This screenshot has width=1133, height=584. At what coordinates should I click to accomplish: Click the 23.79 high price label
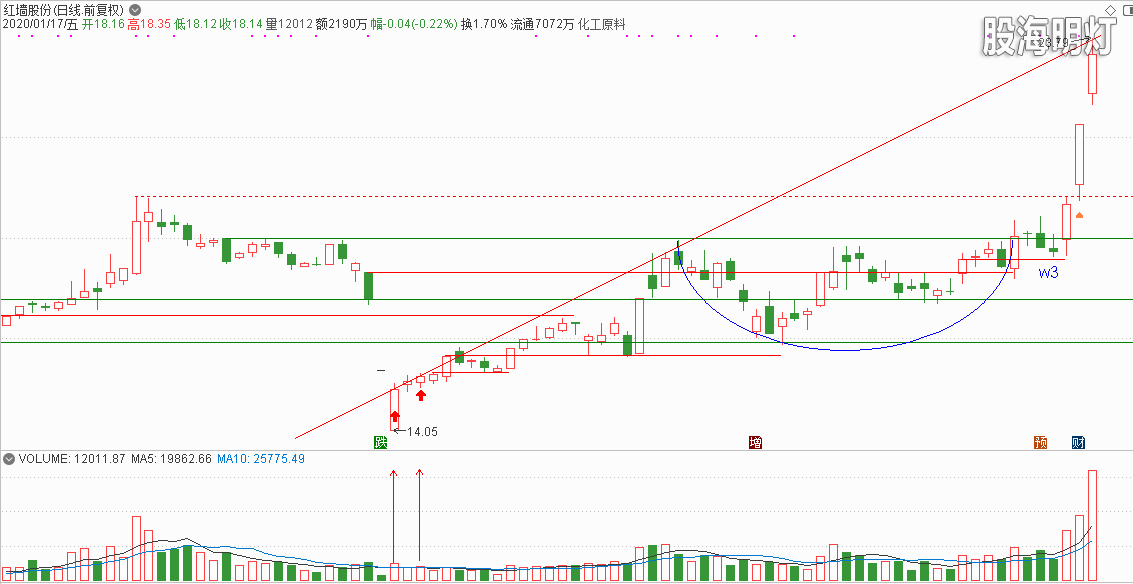(x=1053, y=43)
